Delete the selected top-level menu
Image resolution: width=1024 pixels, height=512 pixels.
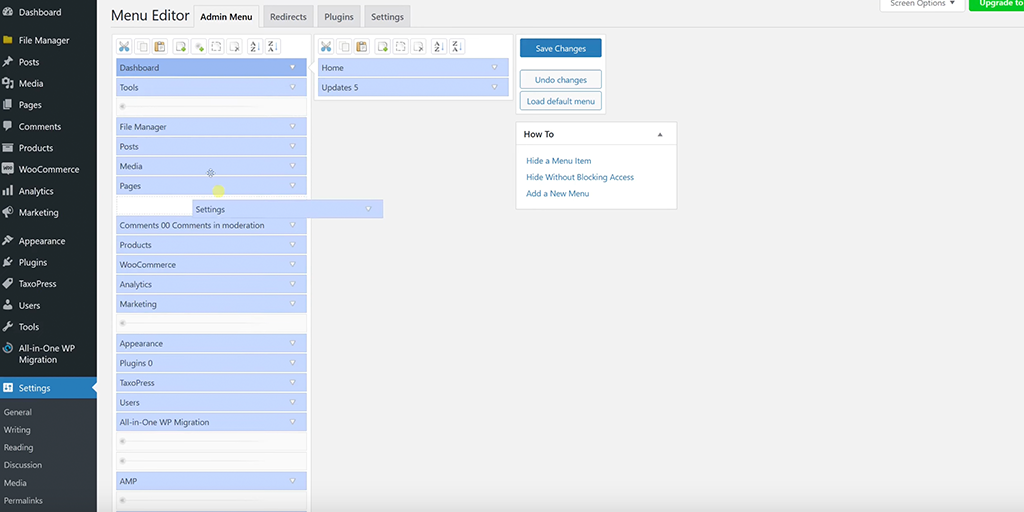point(235,46)
